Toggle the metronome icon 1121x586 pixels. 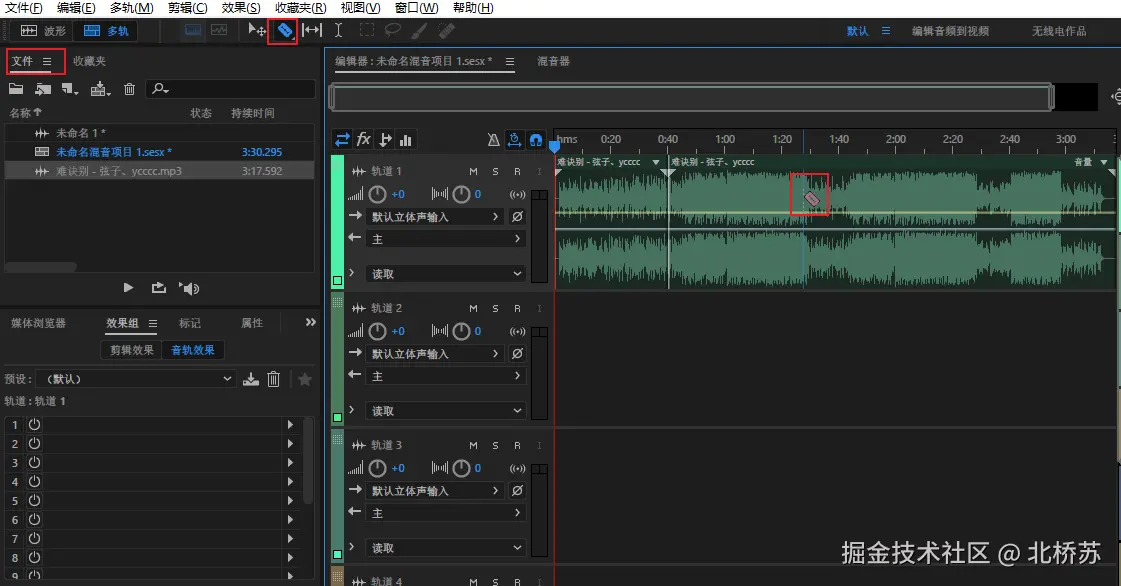click(x=493, y=140)
